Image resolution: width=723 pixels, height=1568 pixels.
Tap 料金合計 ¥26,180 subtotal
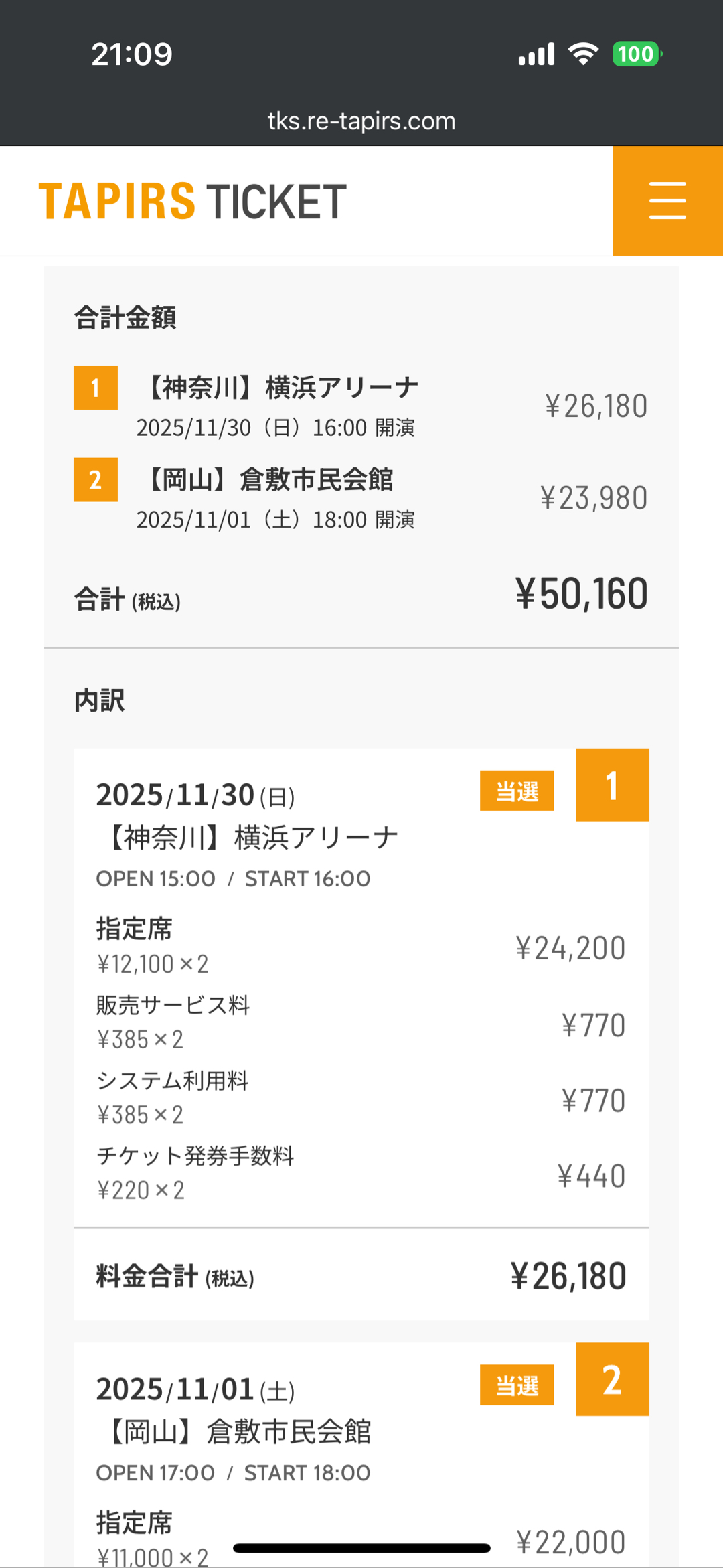[568, 1276]
